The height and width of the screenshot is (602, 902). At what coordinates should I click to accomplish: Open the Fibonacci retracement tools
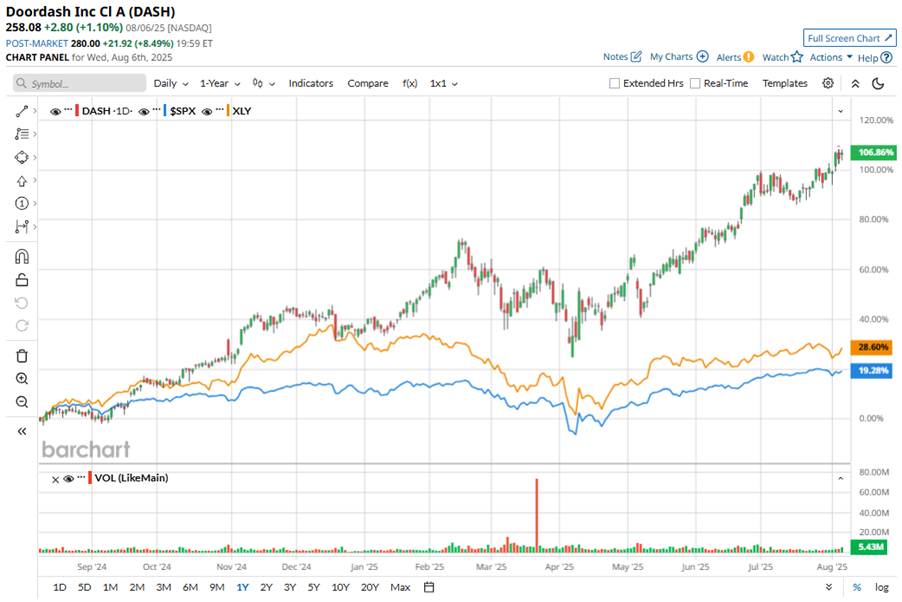(x=22, y=134)
